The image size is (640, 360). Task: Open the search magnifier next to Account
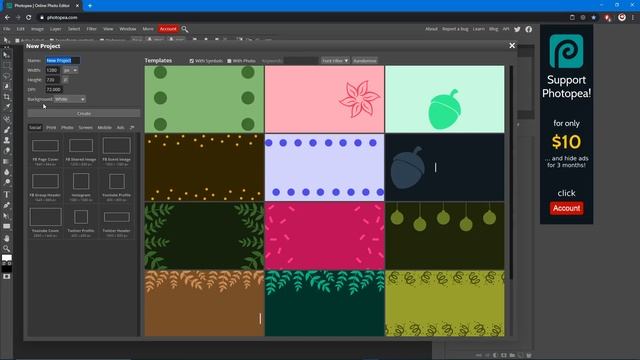[x=185, y=29]
